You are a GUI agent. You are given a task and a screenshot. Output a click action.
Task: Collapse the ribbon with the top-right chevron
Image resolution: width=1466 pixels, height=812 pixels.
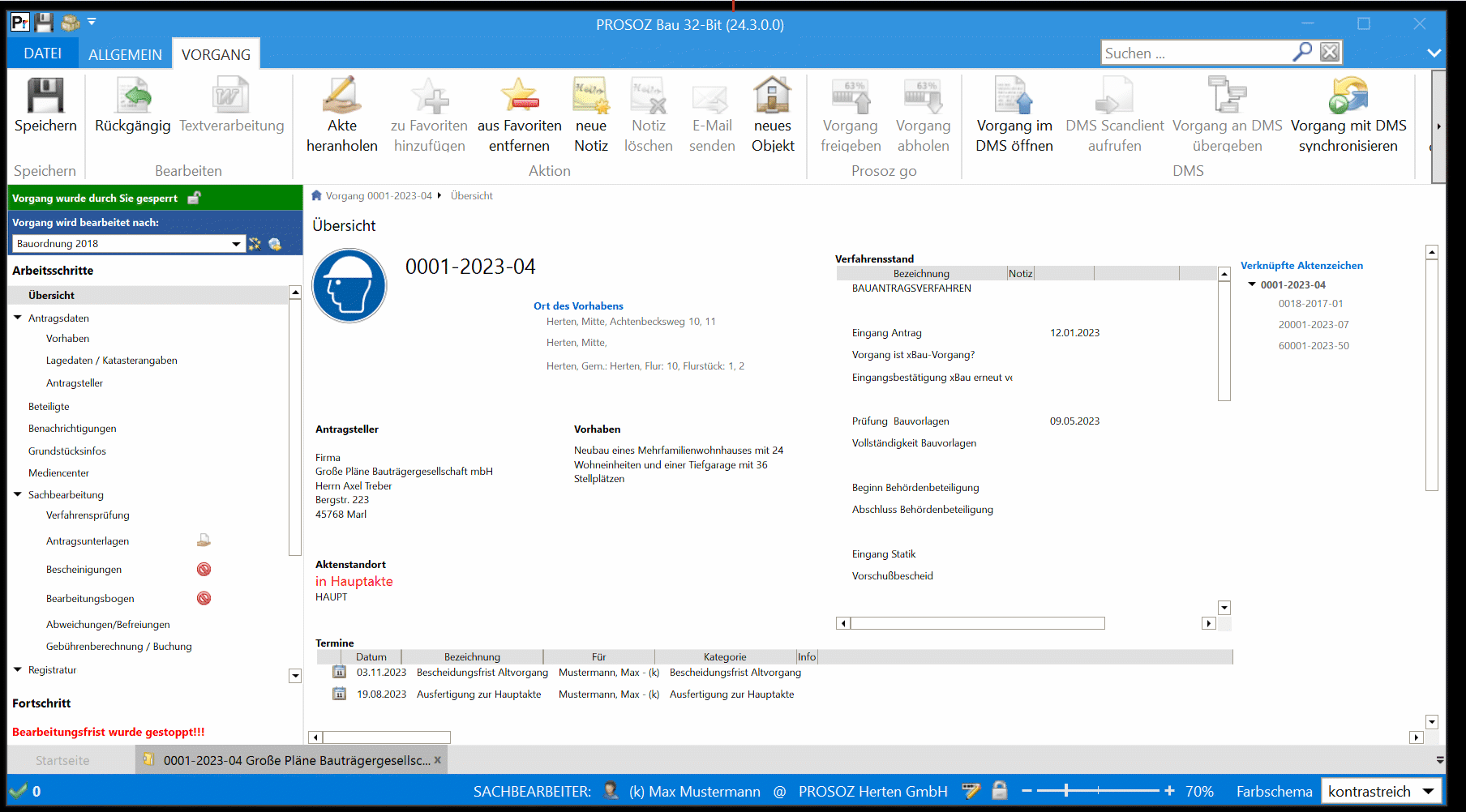1434,53
